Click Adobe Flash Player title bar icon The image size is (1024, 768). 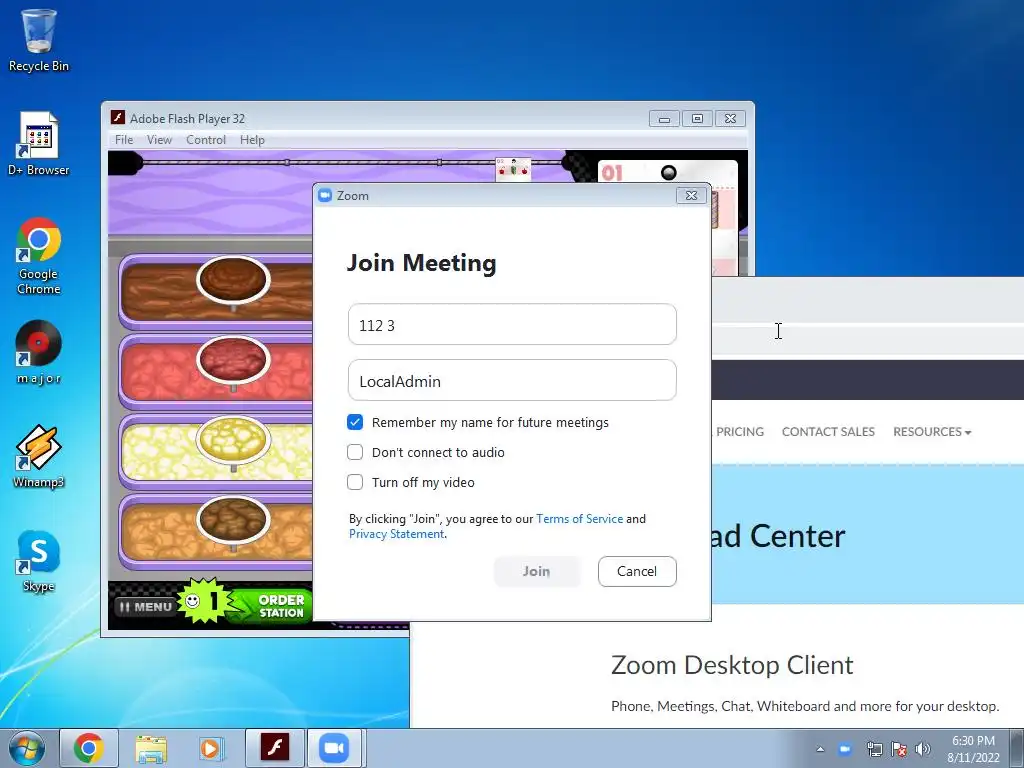pyautogui.click(x=118, y=118)
